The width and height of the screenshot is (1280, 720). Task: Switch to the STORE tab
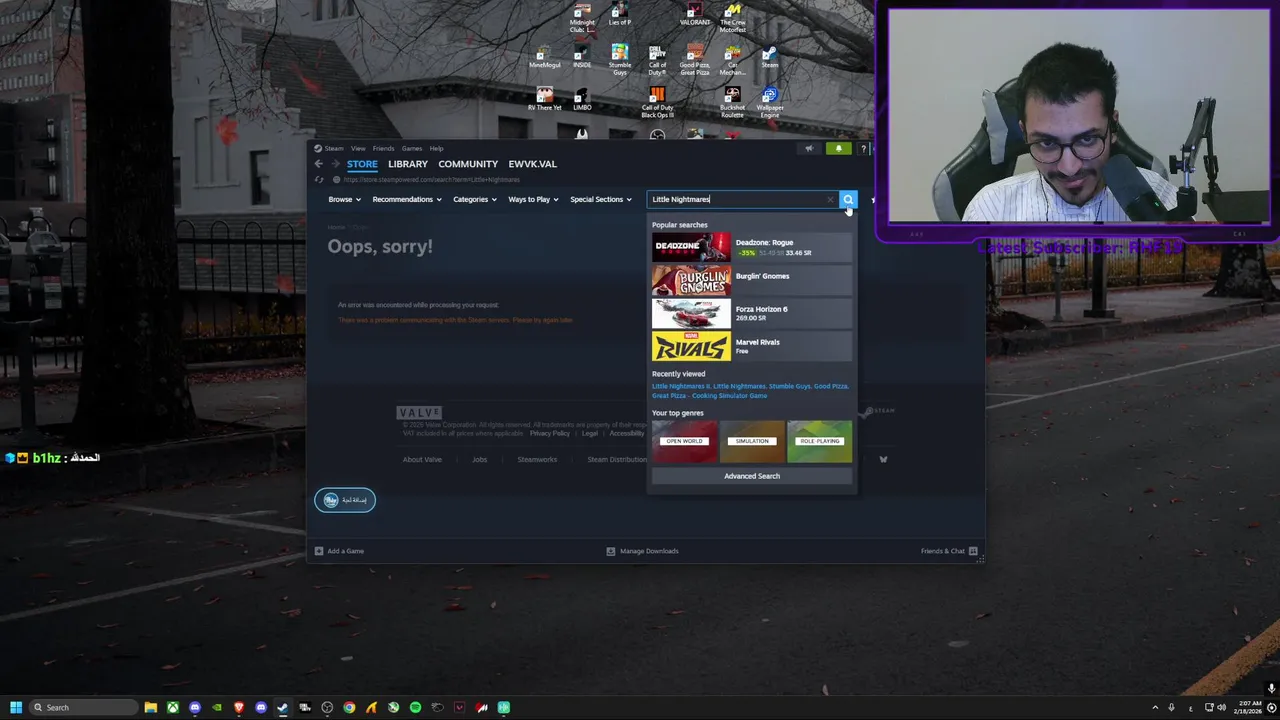pos(362,164)
